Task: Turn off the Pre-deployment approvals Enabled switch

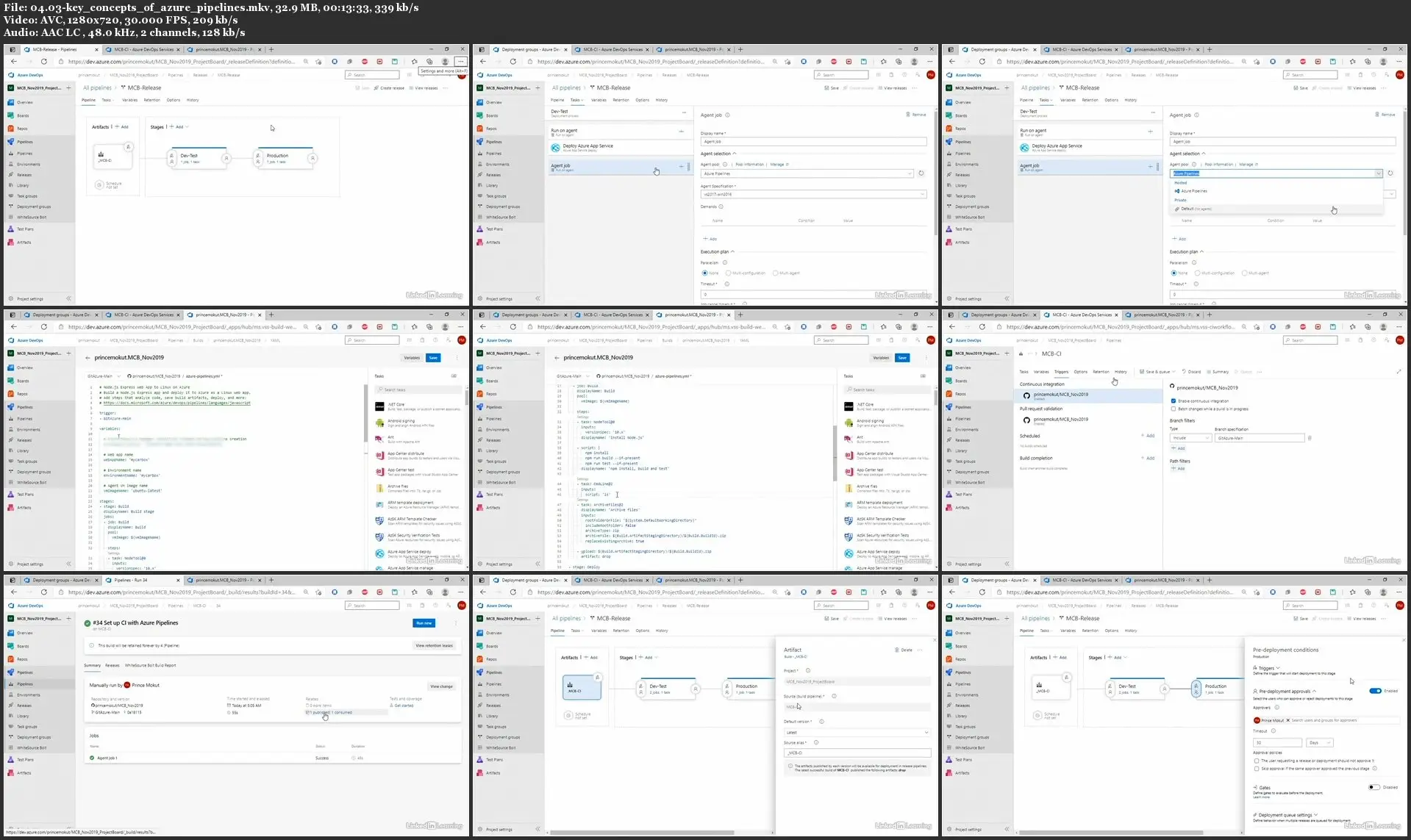Action: pyautogui.click(x=1375, y=691)
